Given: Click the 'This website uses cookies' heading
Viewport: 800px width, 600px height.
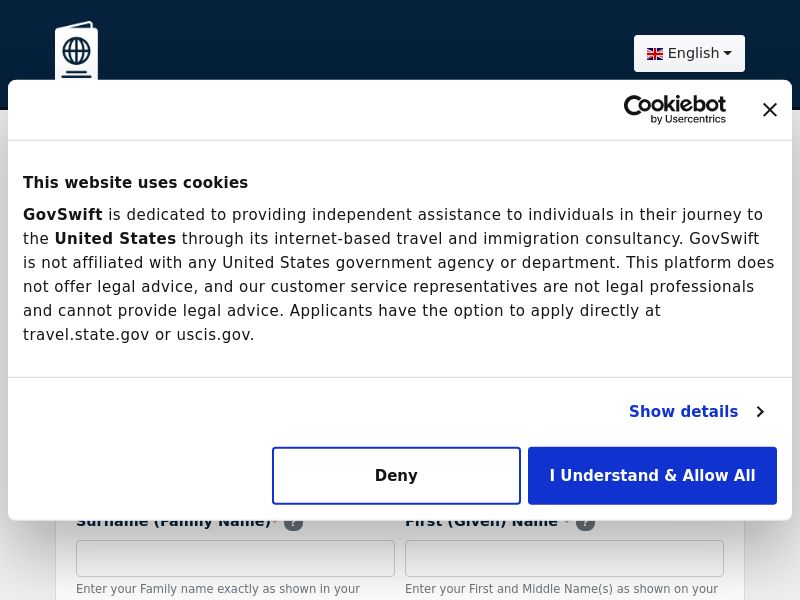Looking at the screenshot, I should click(x=135, y=183).
